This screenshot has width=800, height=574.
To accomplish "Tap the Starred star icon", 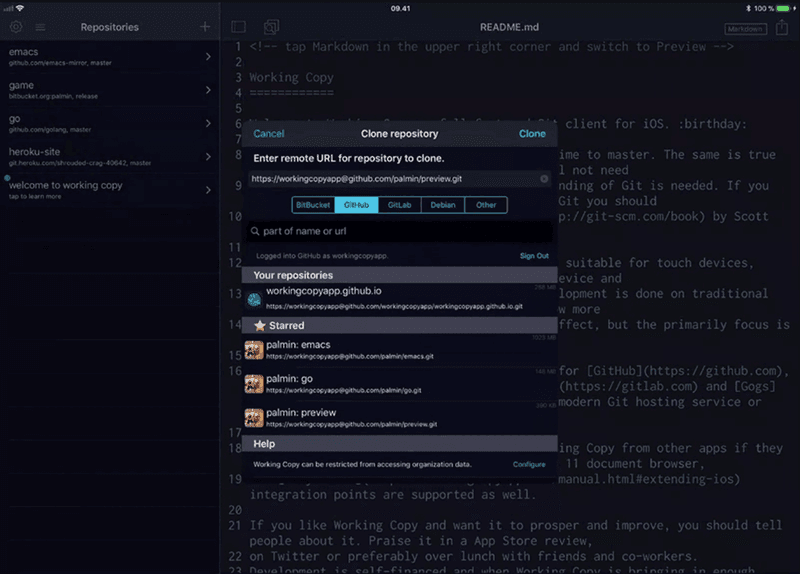I will pos(260,326).
